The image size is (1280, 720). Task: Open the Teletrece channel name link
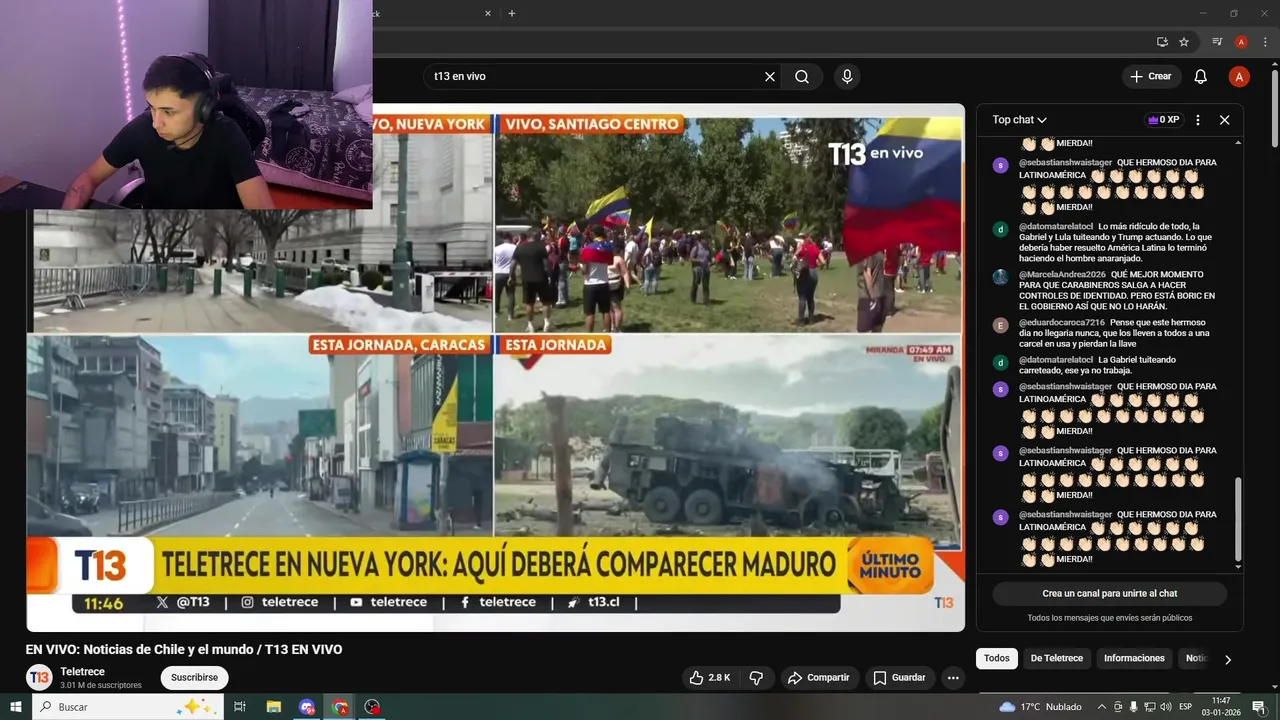(x=82, y=672)
